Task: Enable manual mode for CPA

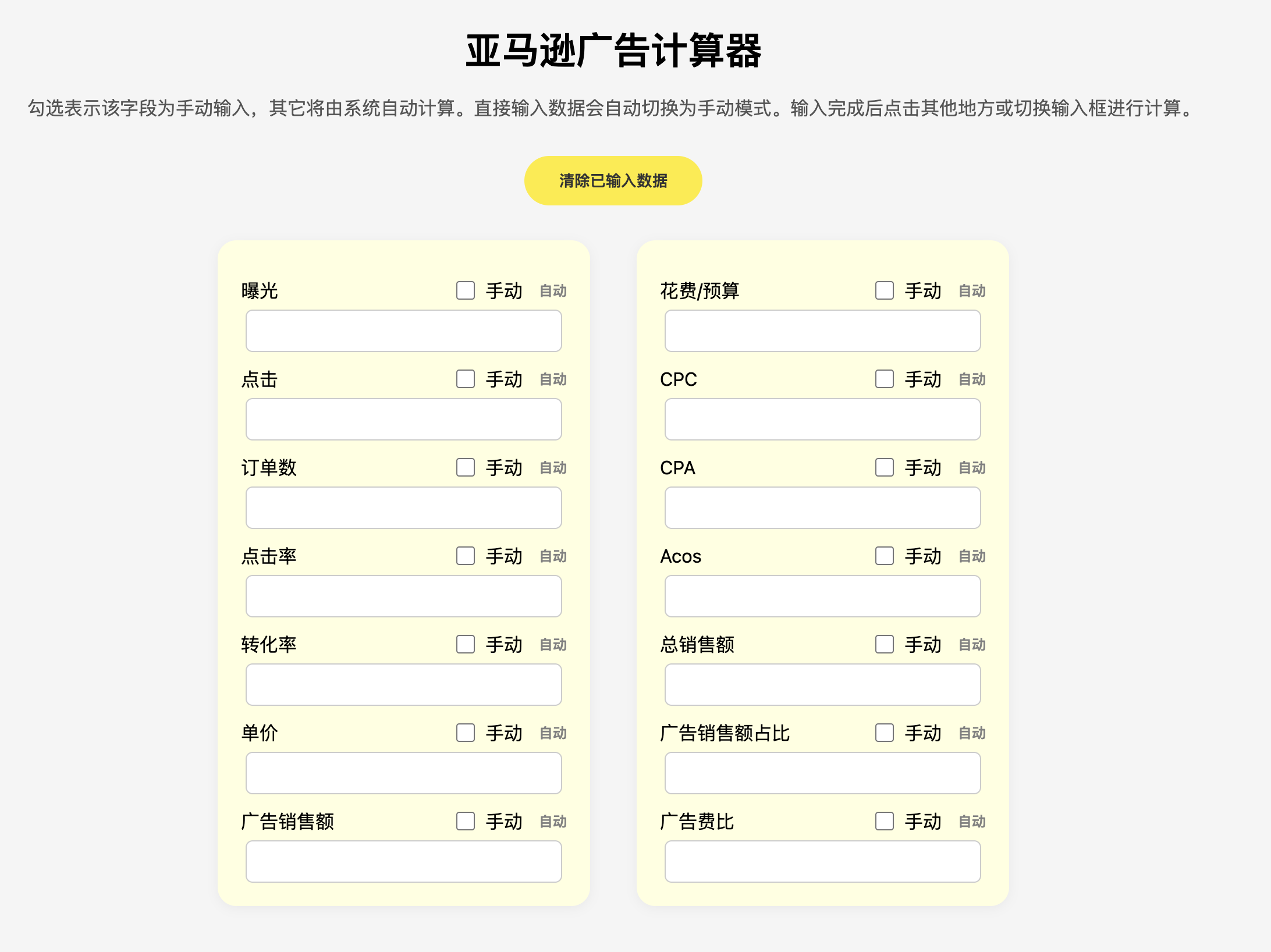Action: tap(885, 467)
